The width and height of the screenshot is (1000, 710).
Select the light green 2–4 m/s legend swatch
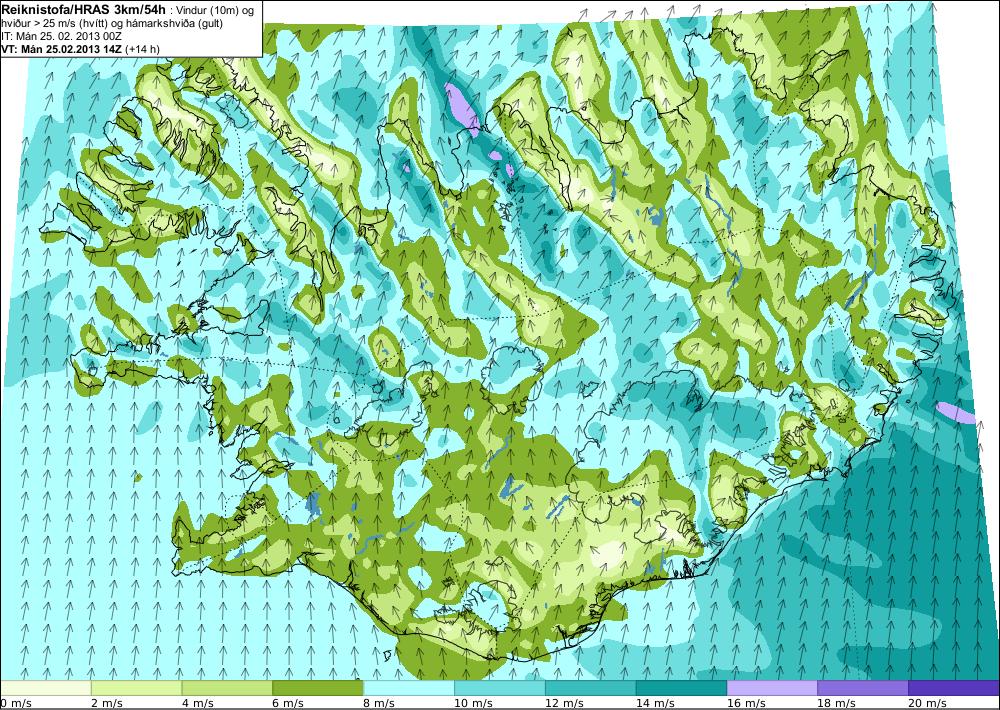136,688
